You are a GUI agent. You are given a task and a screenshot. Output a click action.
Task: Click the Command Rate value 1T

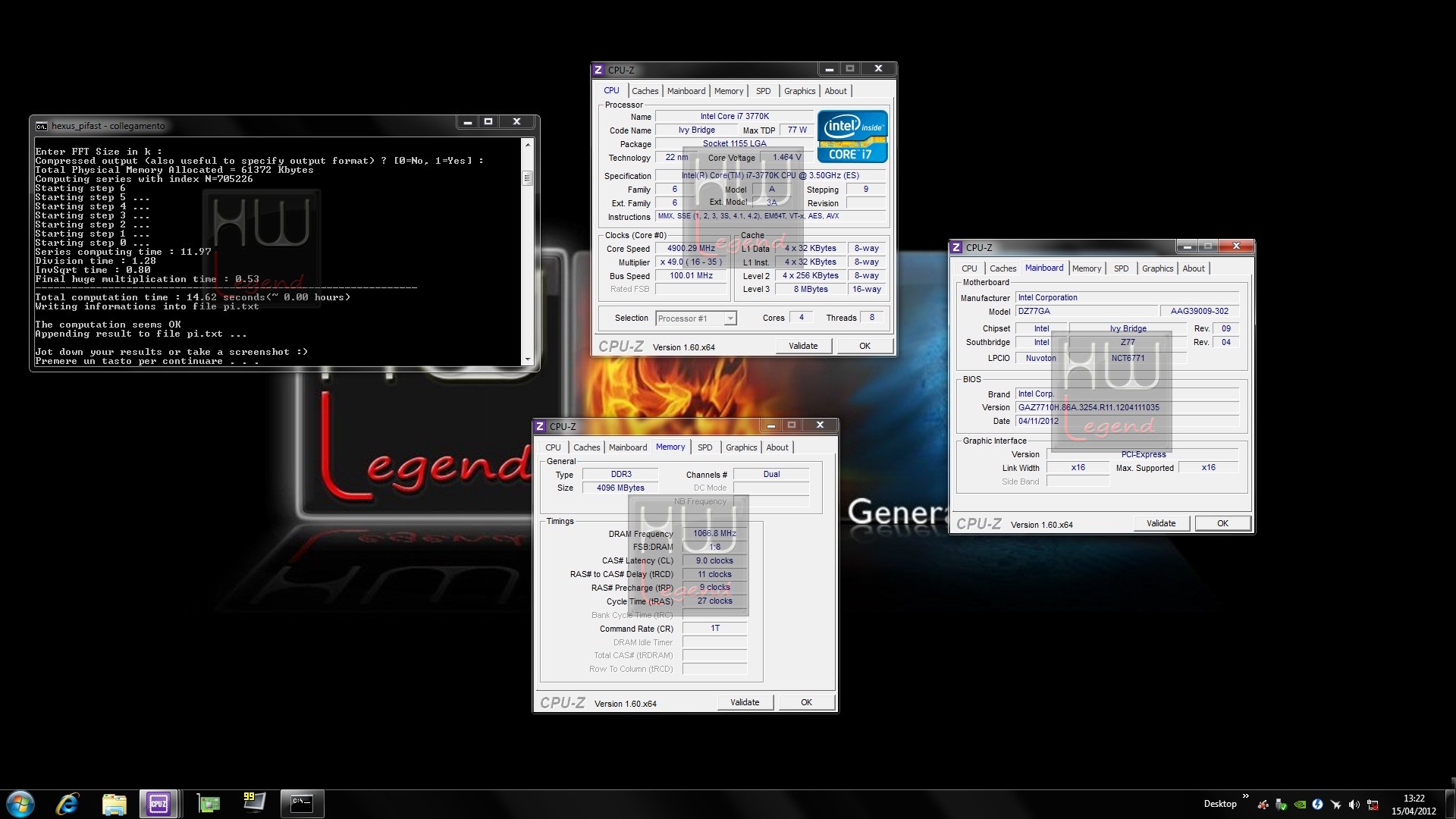pos(715,628)
